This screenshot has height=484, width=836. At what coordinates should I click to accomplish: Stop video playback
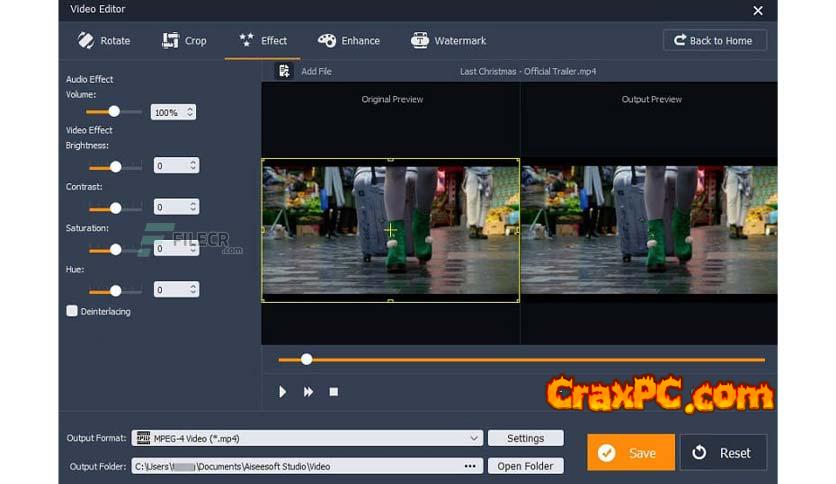point(334,392)
